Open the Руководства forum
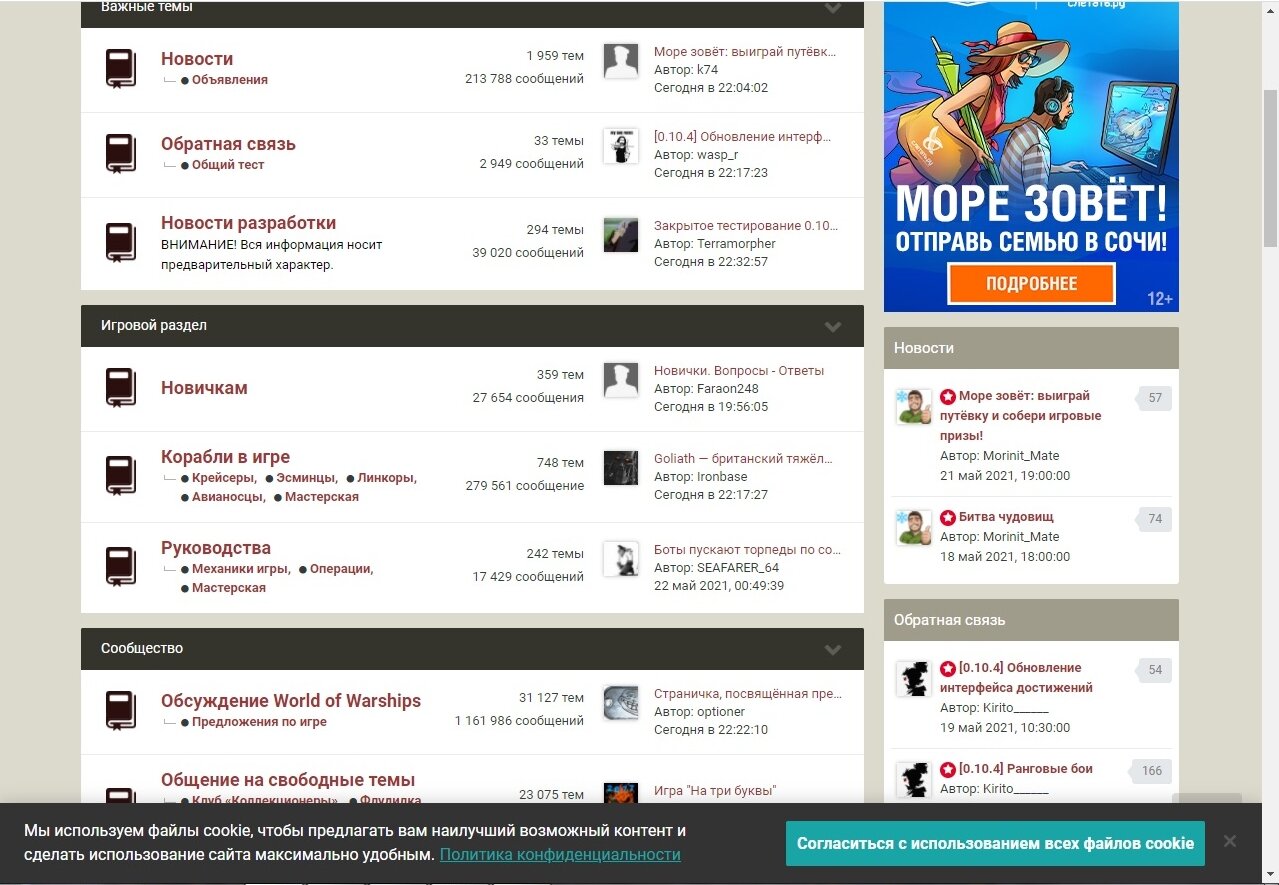The height and width of the screenshot is (885, 1279). (216, 548)
